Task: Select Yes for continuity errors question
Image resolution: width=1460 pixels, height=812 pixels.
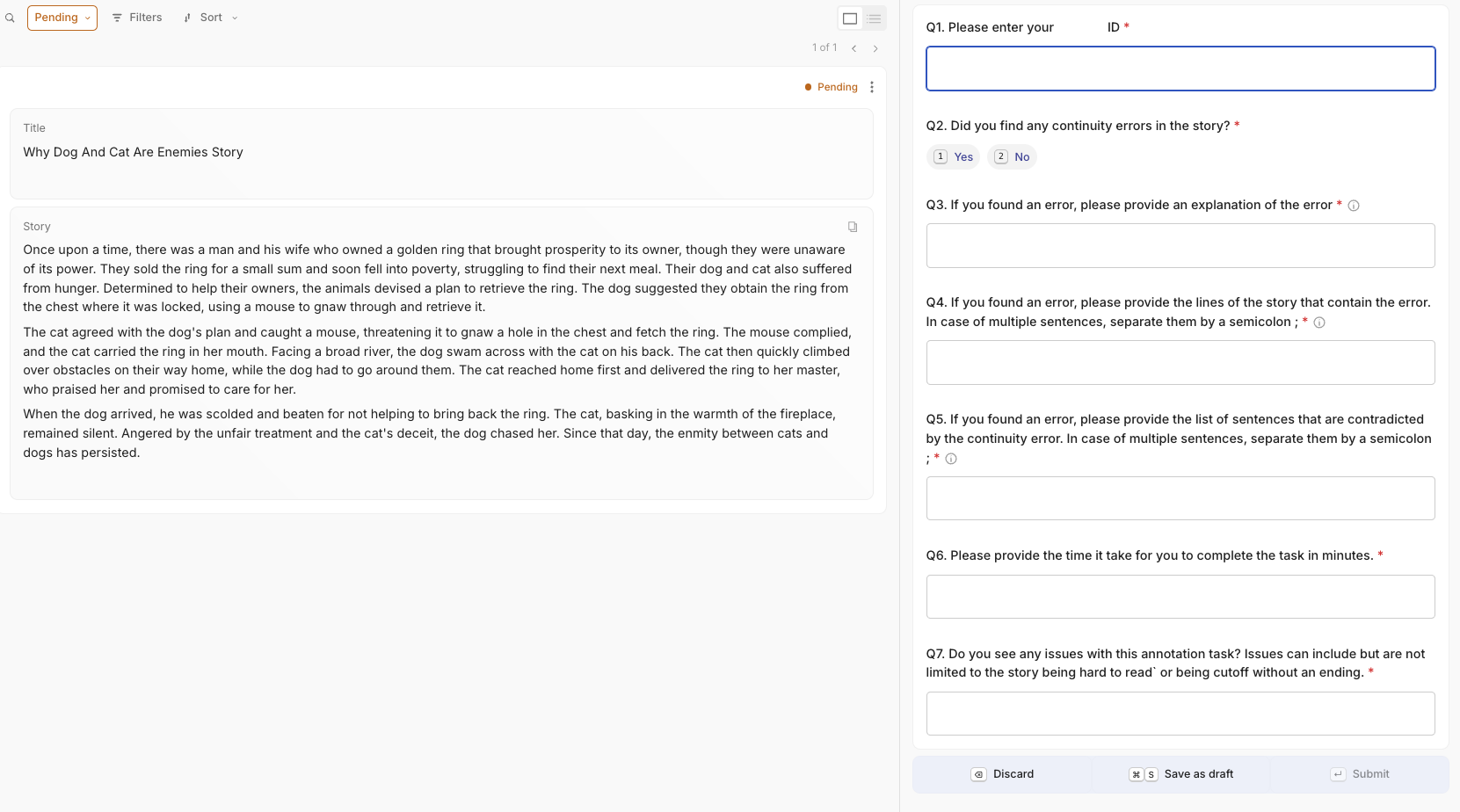Action: pyautogui.click(x=954, y=157)
